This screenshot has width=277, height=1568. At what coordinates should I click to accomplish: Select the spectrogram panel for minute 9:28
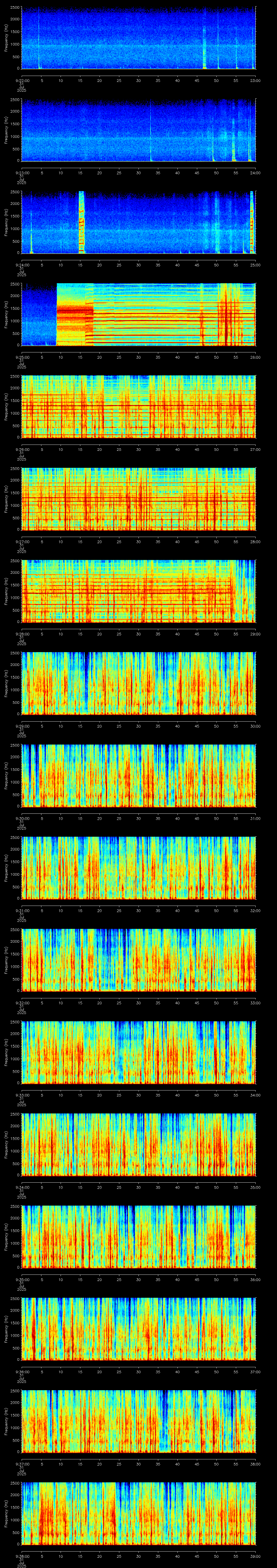click(x=138, y=591)
